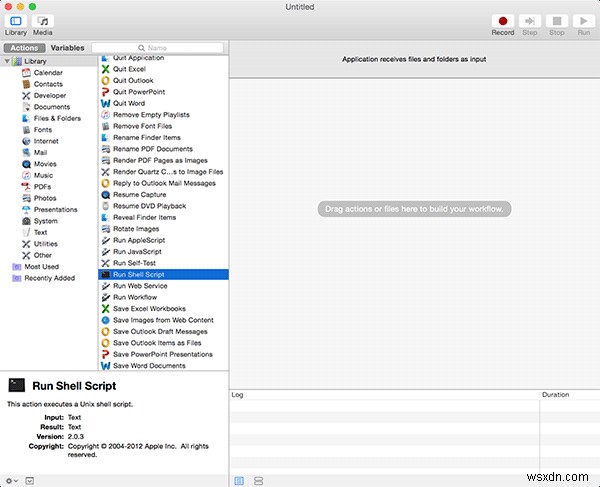Switch to the Variables tab
600x487 pixels.
(x=67, y=48)
